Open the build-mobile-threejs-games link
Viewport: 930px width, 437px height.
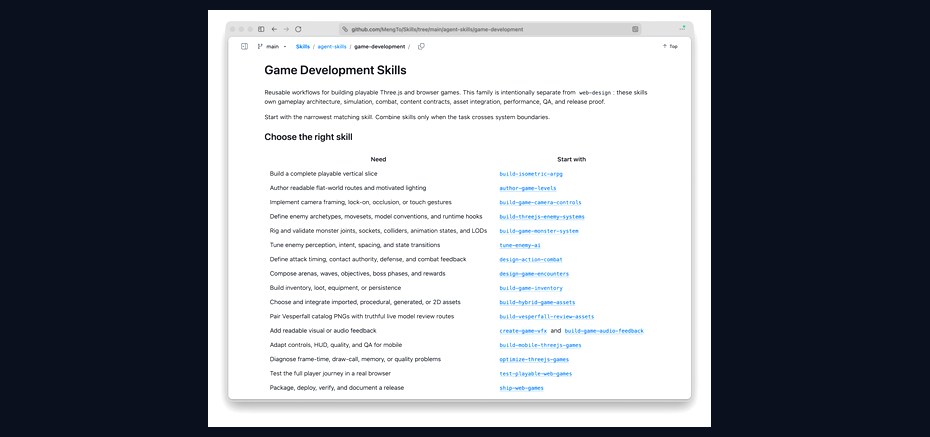[540, 345]
